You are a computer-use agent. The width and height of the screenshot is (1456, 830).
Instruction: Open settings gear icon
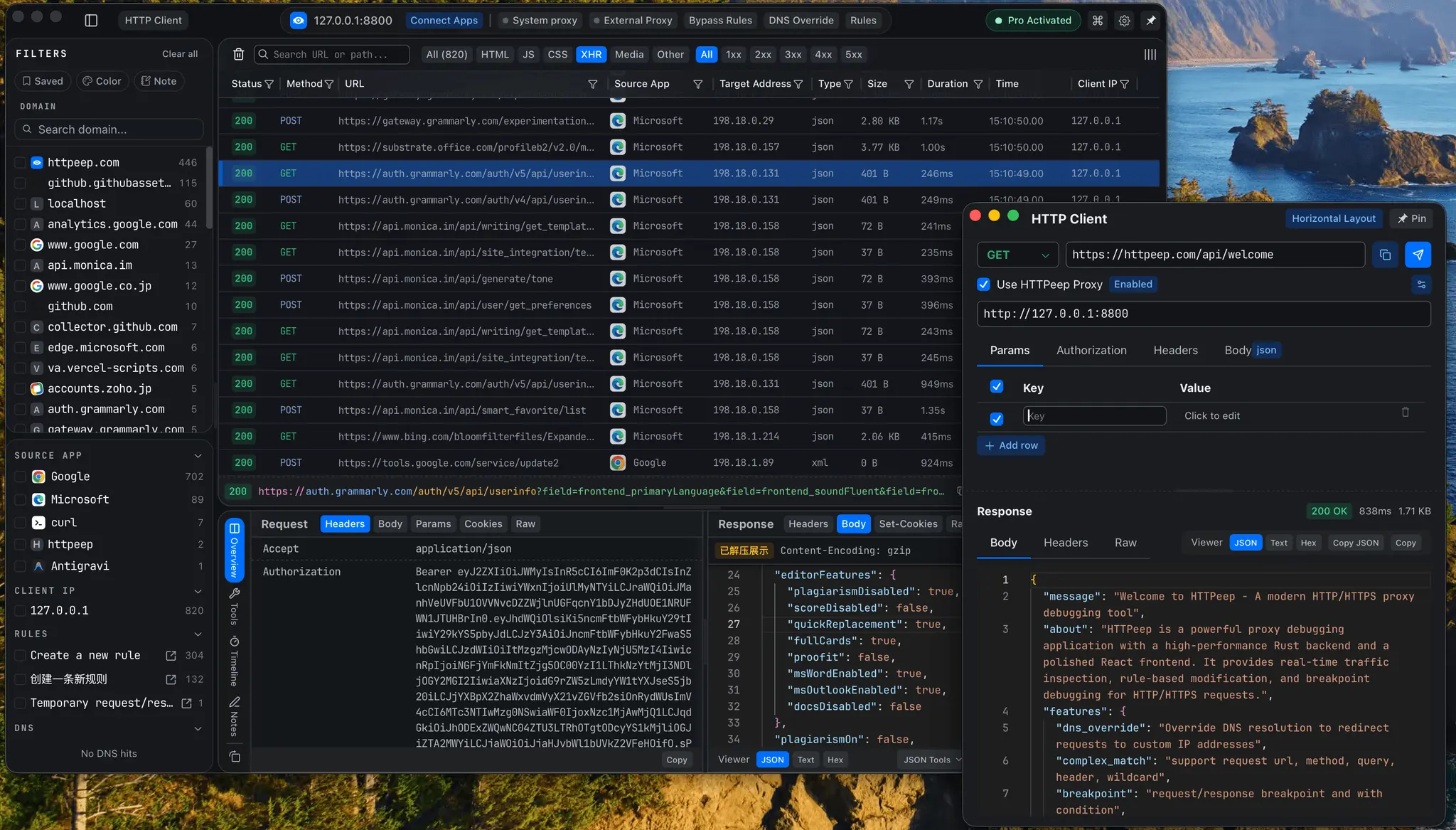[1124, 21]
